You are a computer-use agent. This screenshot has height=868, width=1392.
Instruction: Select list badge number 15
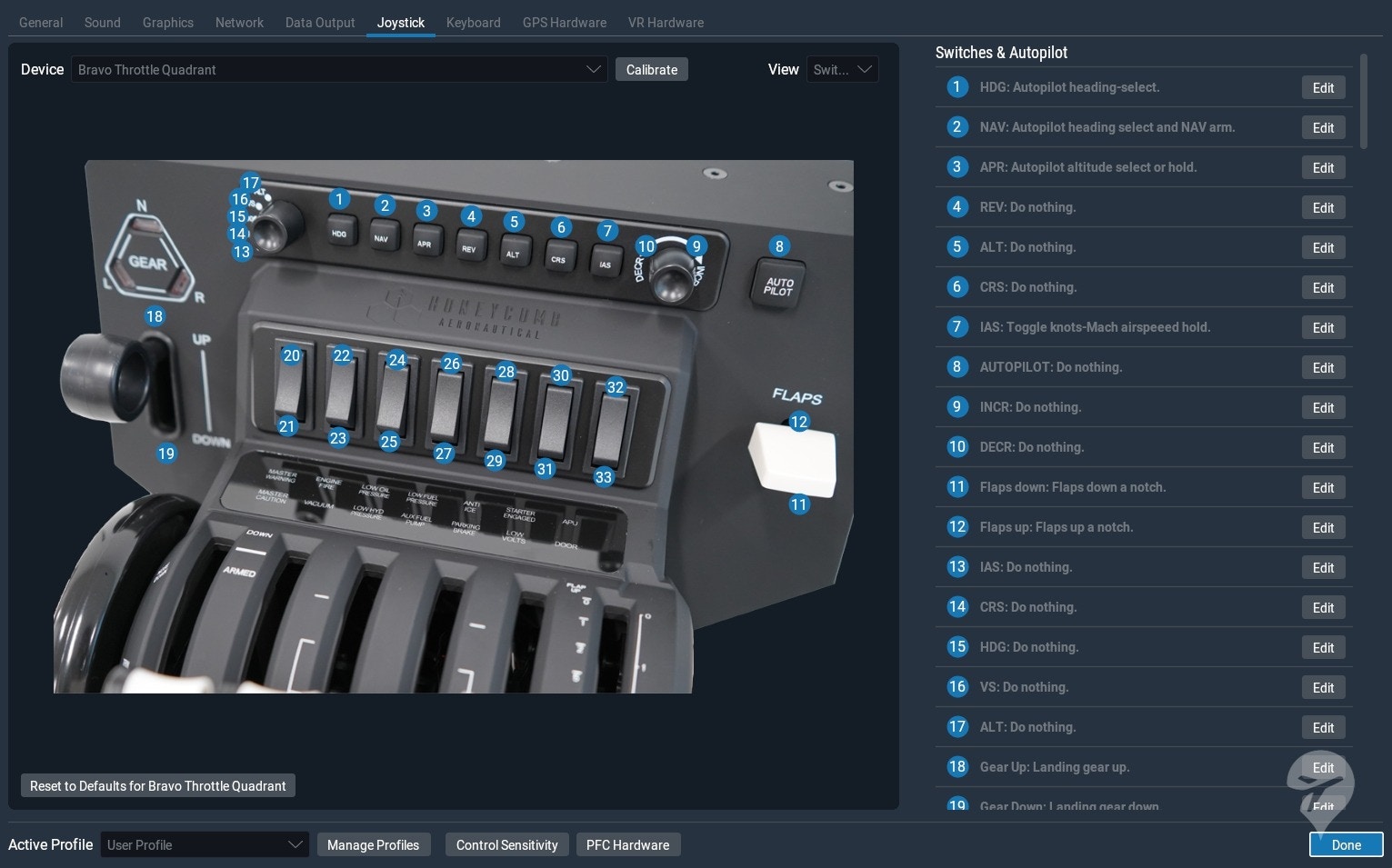[956, 647]
